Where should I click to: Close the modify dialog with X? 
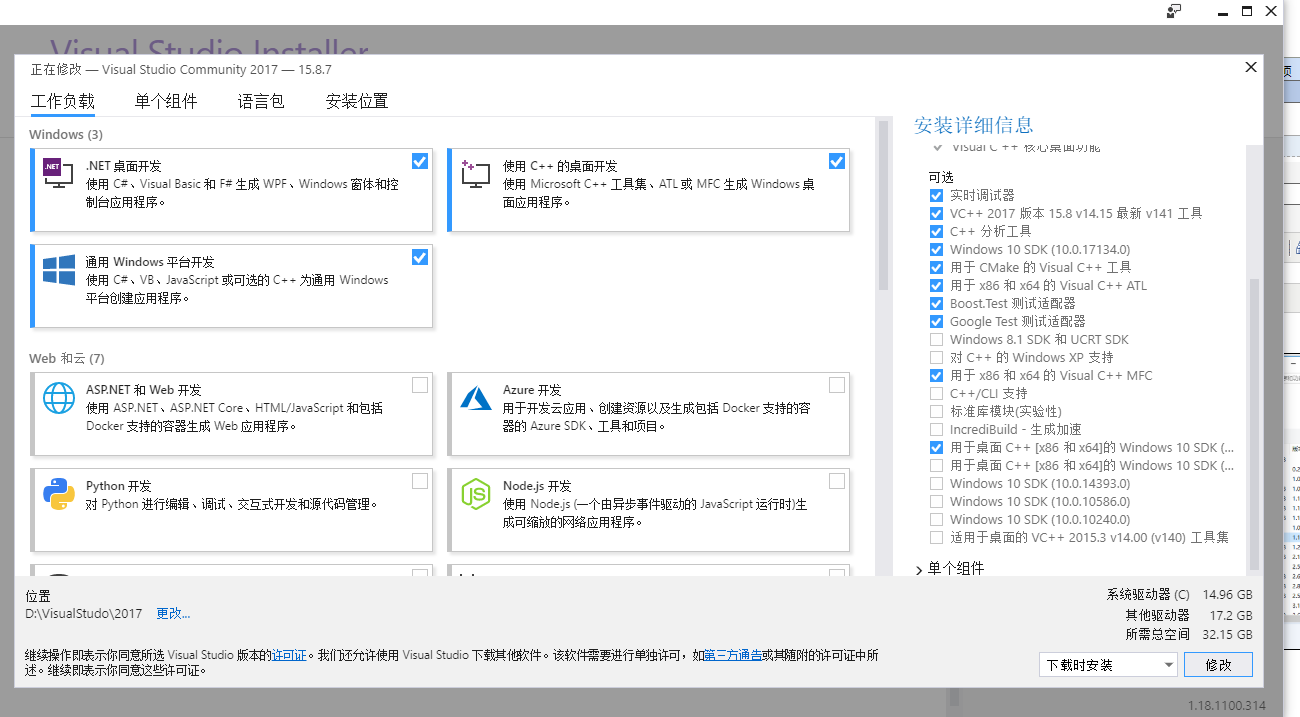click(1251, 67)
